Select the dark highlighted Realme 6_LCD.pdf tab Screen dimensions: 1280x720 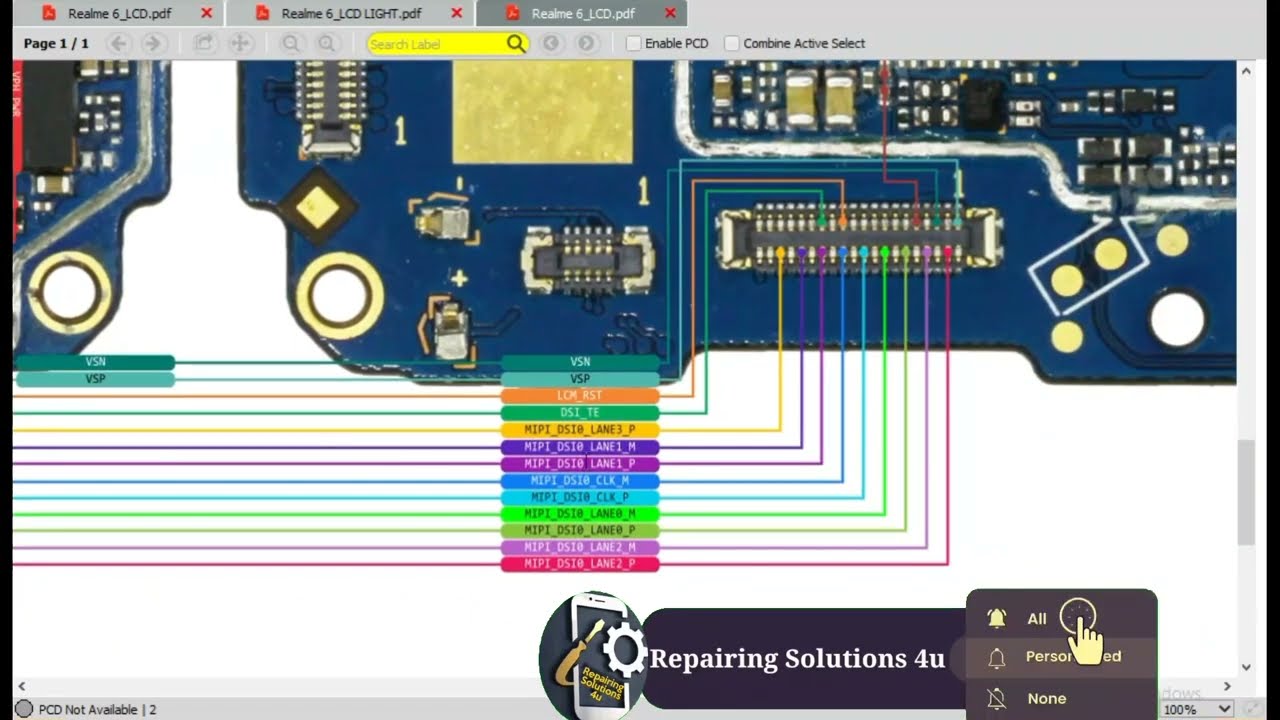tap(582, 13)
